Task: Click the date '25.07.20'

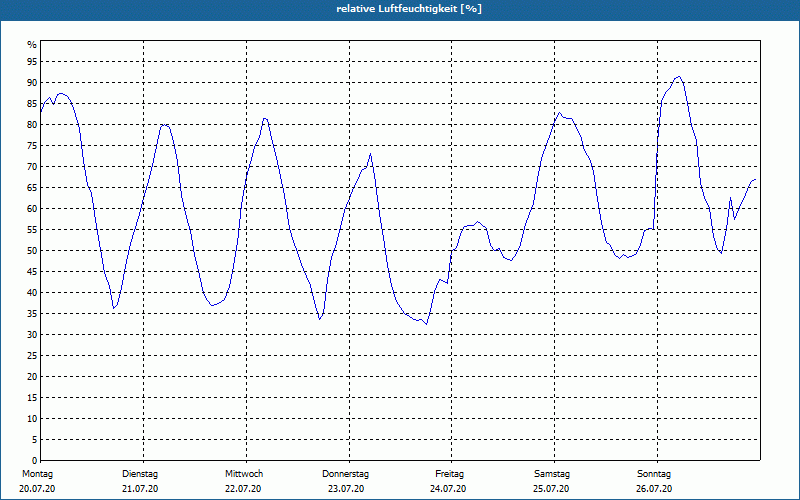Action: pos(551,489)
